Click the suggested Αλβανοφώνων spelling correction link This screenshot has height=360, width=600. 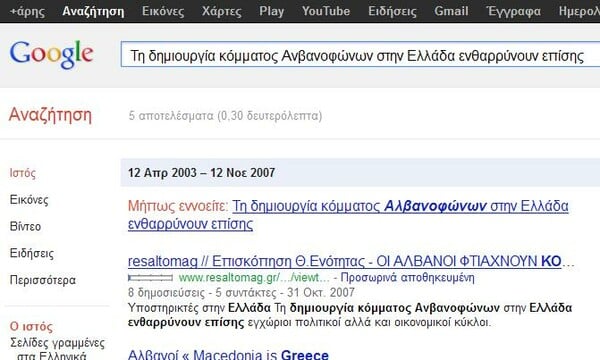coord(348,215)
